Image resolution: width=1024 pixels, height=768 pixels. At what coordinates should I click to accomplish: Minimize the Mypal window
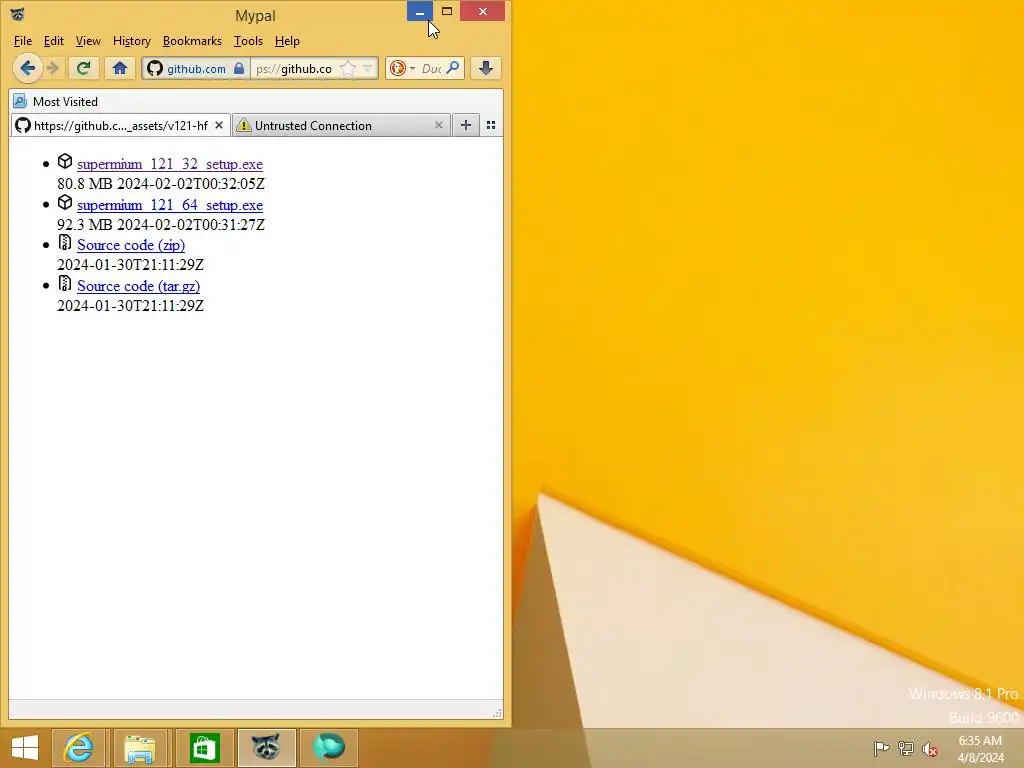[x=420, y=11]
